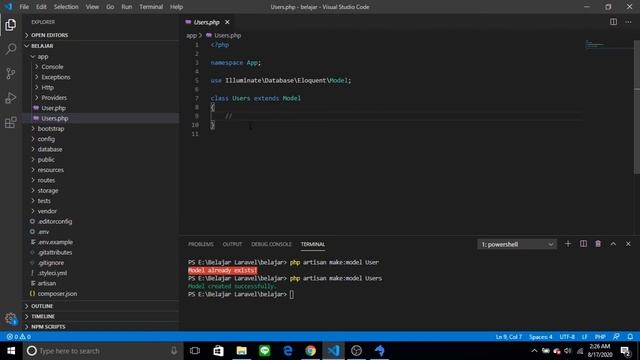The width and height of the screenshot is (640, 360).
Task: Expand the Console folder
Action: [101, 67]
